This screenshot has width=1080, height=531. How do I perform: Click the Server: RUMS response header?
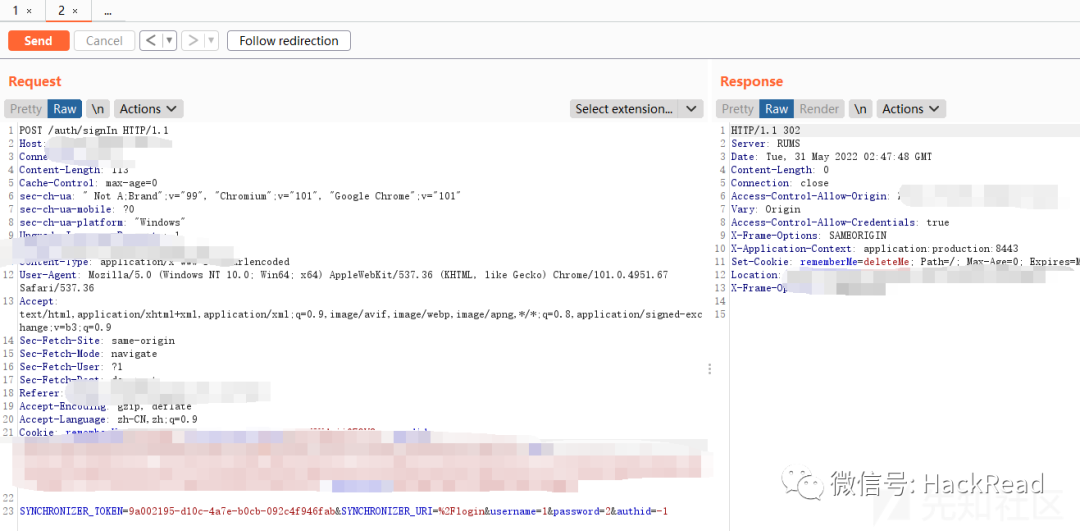coord(765,143)
